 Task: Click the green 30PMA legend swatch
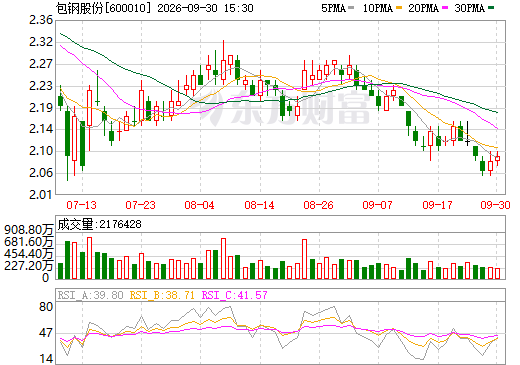click(x=491, y=8)
